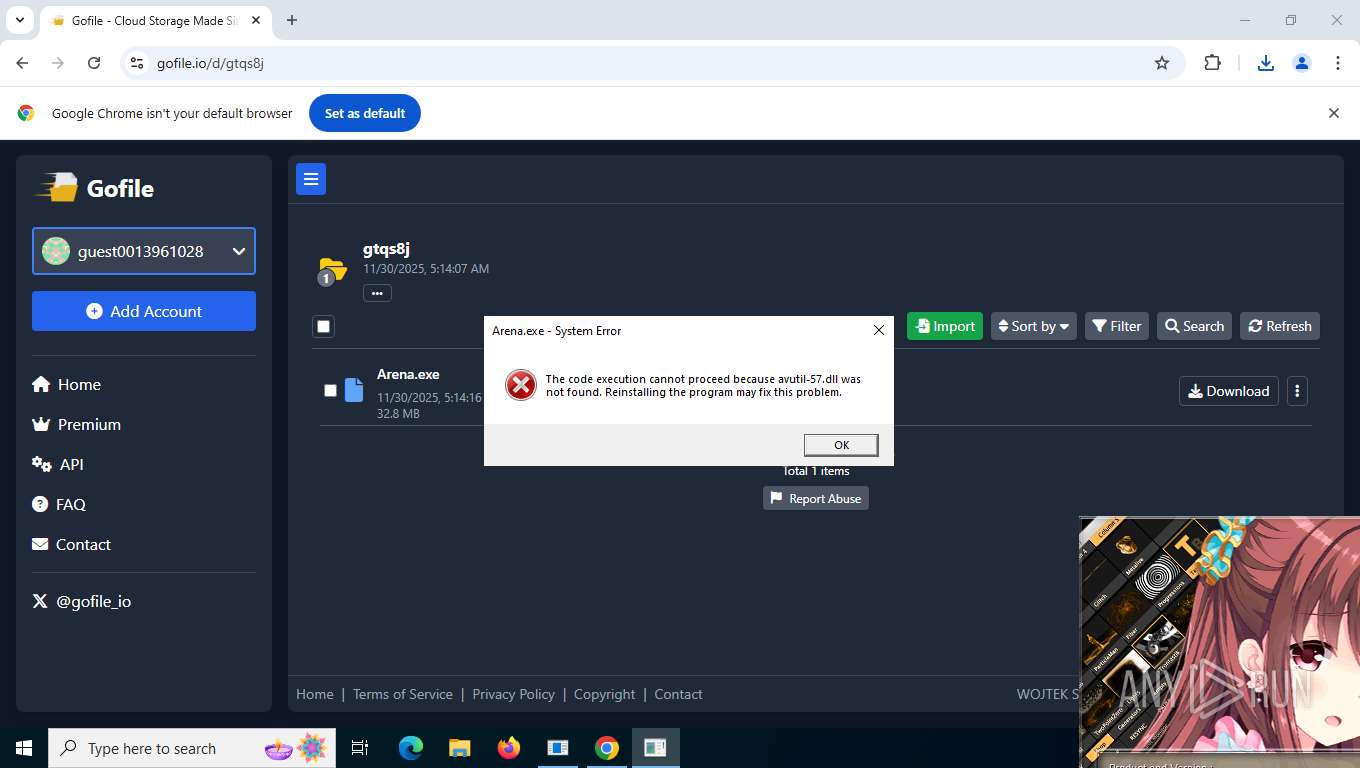This screenshot has height=768, width=1360.
Task: Click the Chrome icon on taskbar
Action: 607,748
